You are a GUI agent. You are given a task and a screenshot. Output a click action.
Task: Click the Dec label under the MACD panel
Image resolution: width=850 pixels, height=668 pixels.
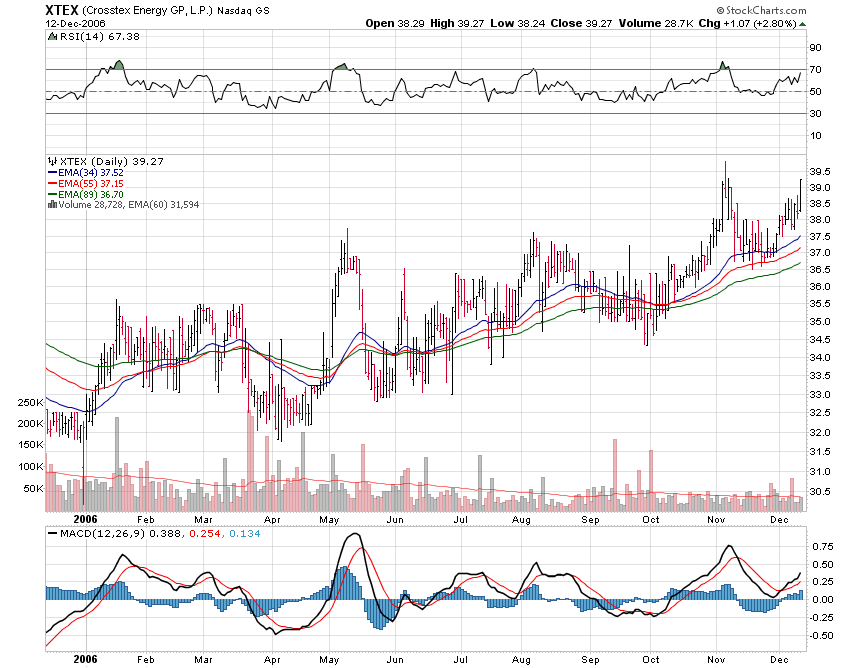click(779, 659)
